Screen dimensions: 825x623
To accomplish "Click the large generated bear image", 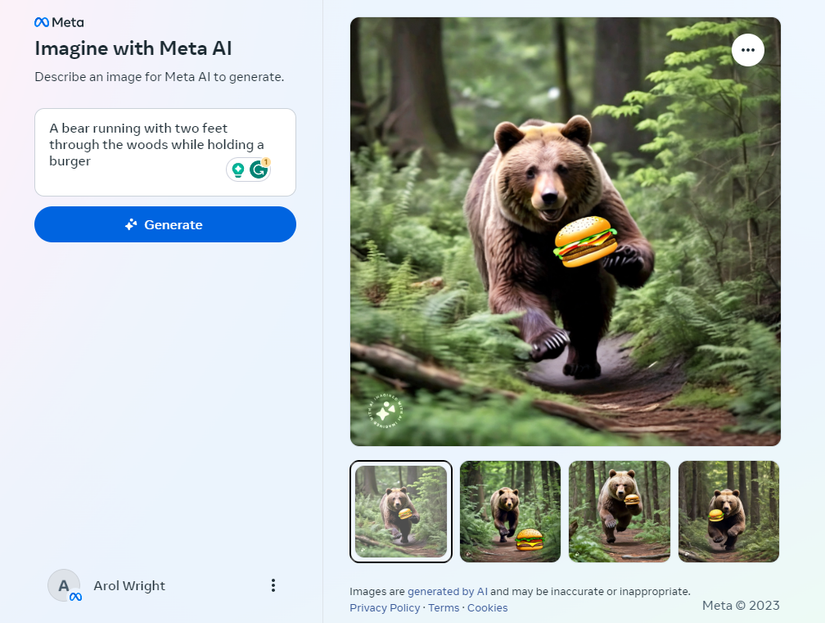I will pos(564,230).
